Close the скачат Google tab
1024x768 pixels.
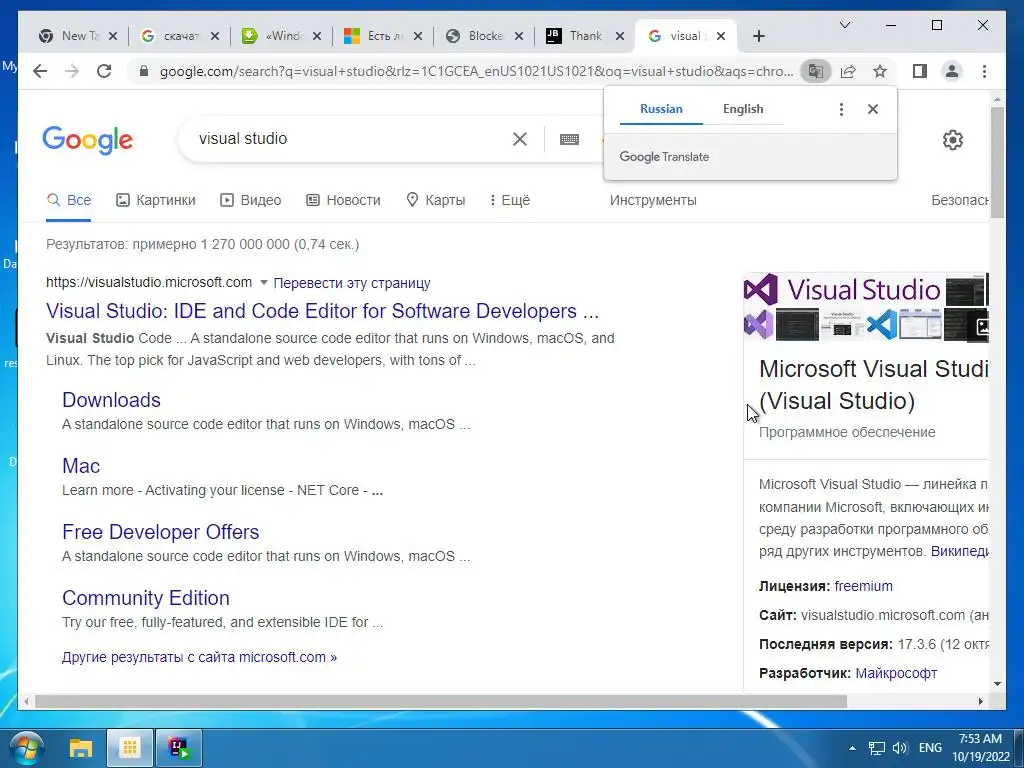click(215, 36)
